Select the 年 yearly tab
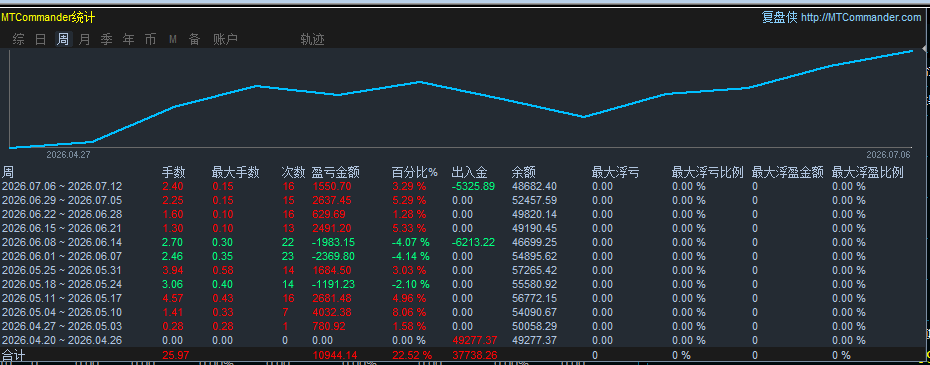The width and height of the screenshot is (930, 365). click(x=129, y=40)
